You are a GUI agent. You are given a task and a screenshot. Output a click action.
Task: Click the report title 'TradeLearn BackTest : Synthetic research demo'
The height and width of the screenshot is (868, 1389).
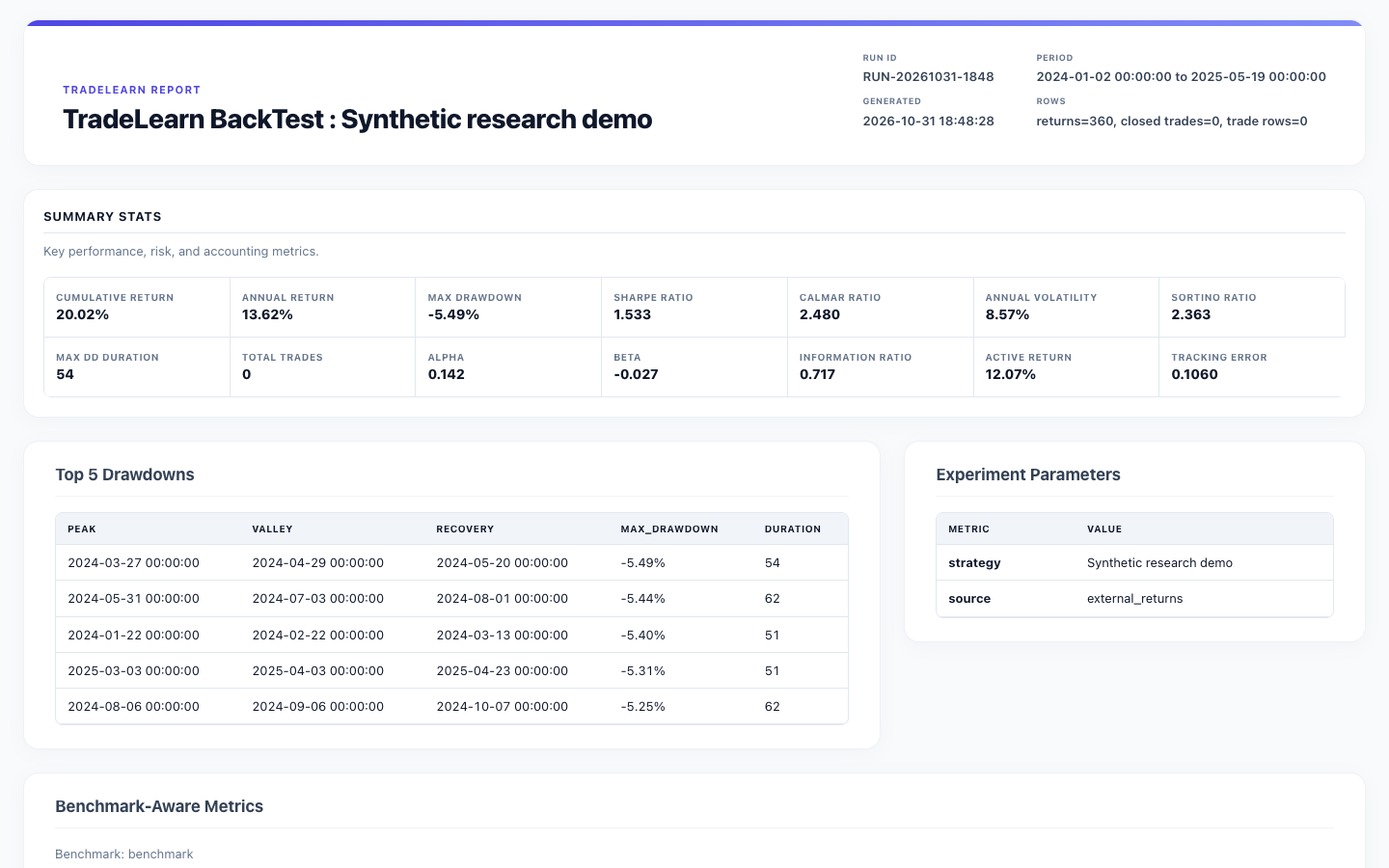click(x=358, y=120)
